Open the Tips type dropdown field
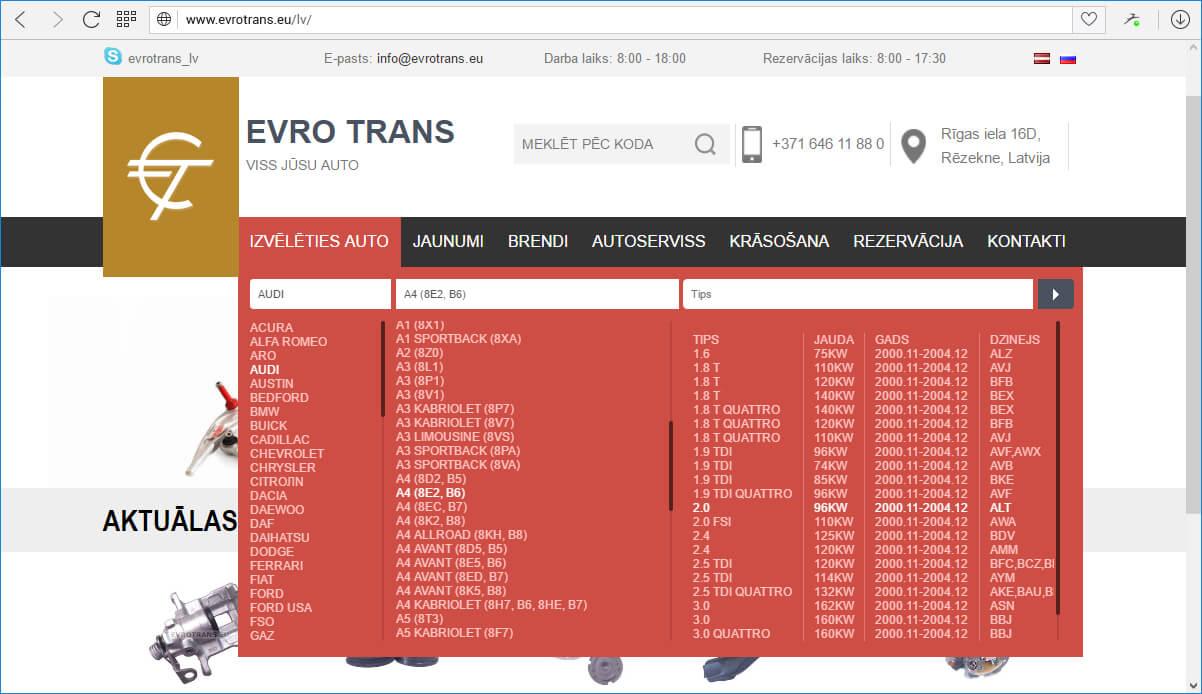 pyautogui.click(x=858, y=294)
